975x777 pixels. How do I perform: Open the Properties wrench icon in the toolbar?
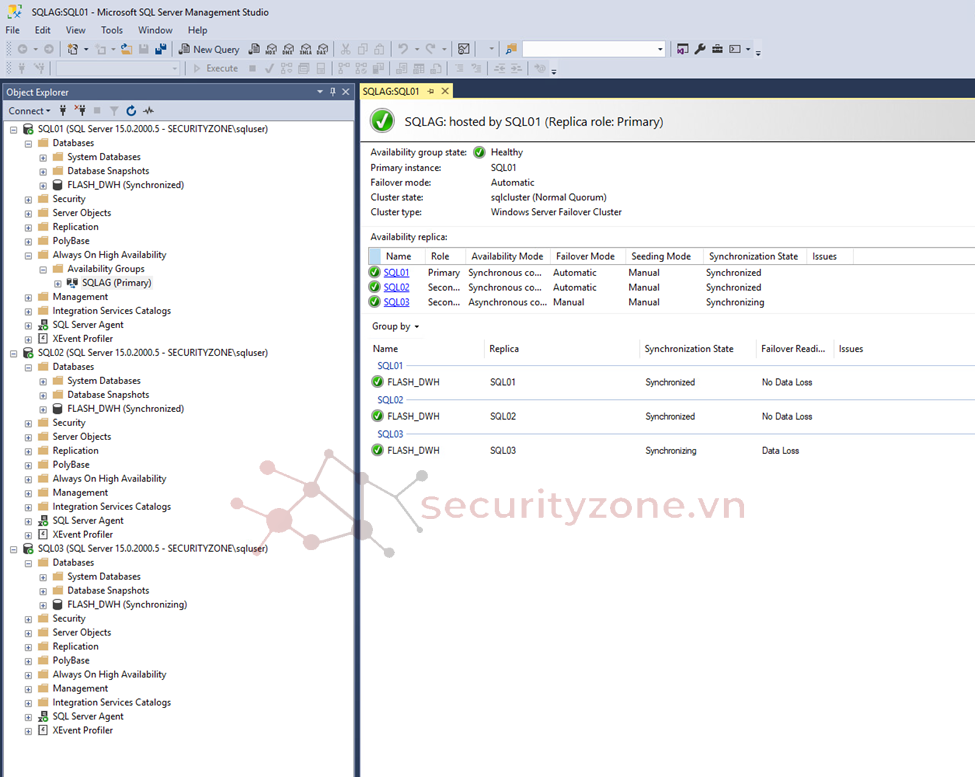click(x=700, y=49)
